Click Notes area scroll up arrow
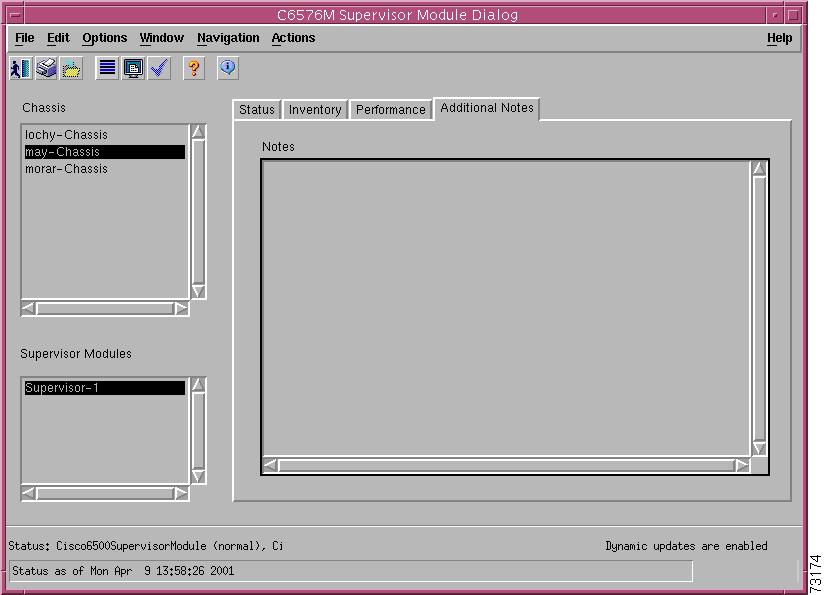The image size is (826, 595). point(759,169)
